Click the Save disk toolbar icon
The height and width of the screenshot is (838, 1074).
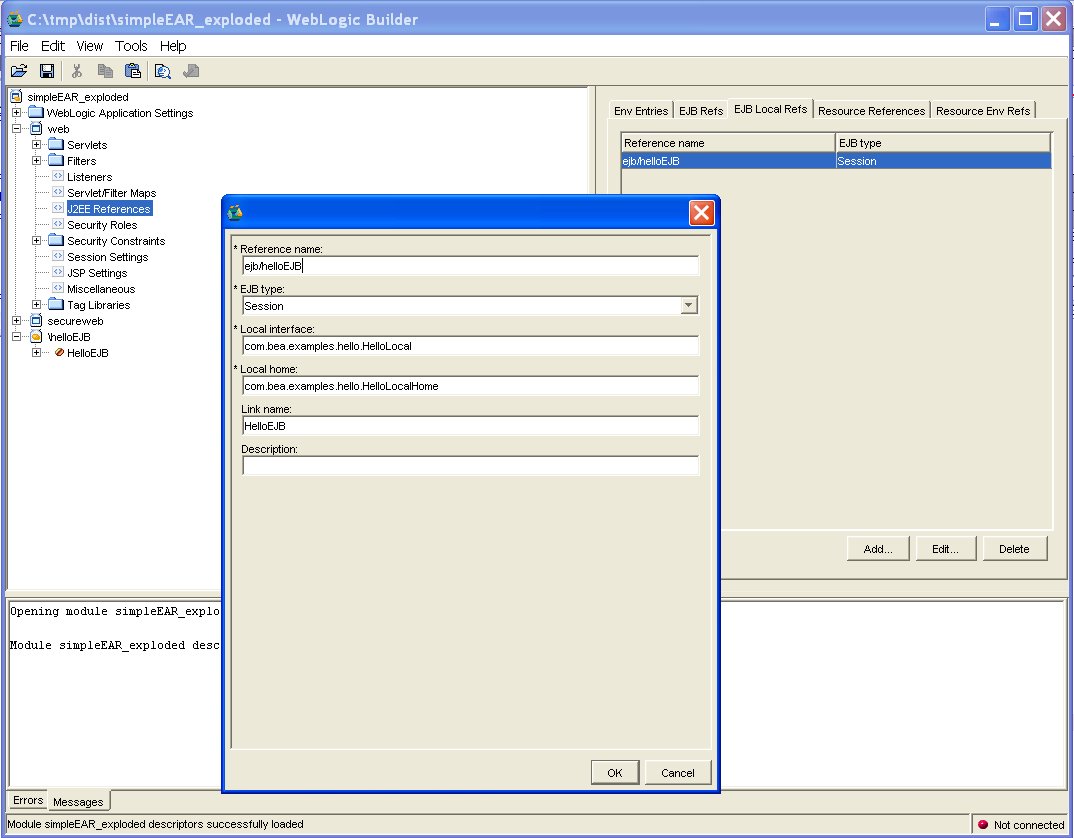click(47, 71)
